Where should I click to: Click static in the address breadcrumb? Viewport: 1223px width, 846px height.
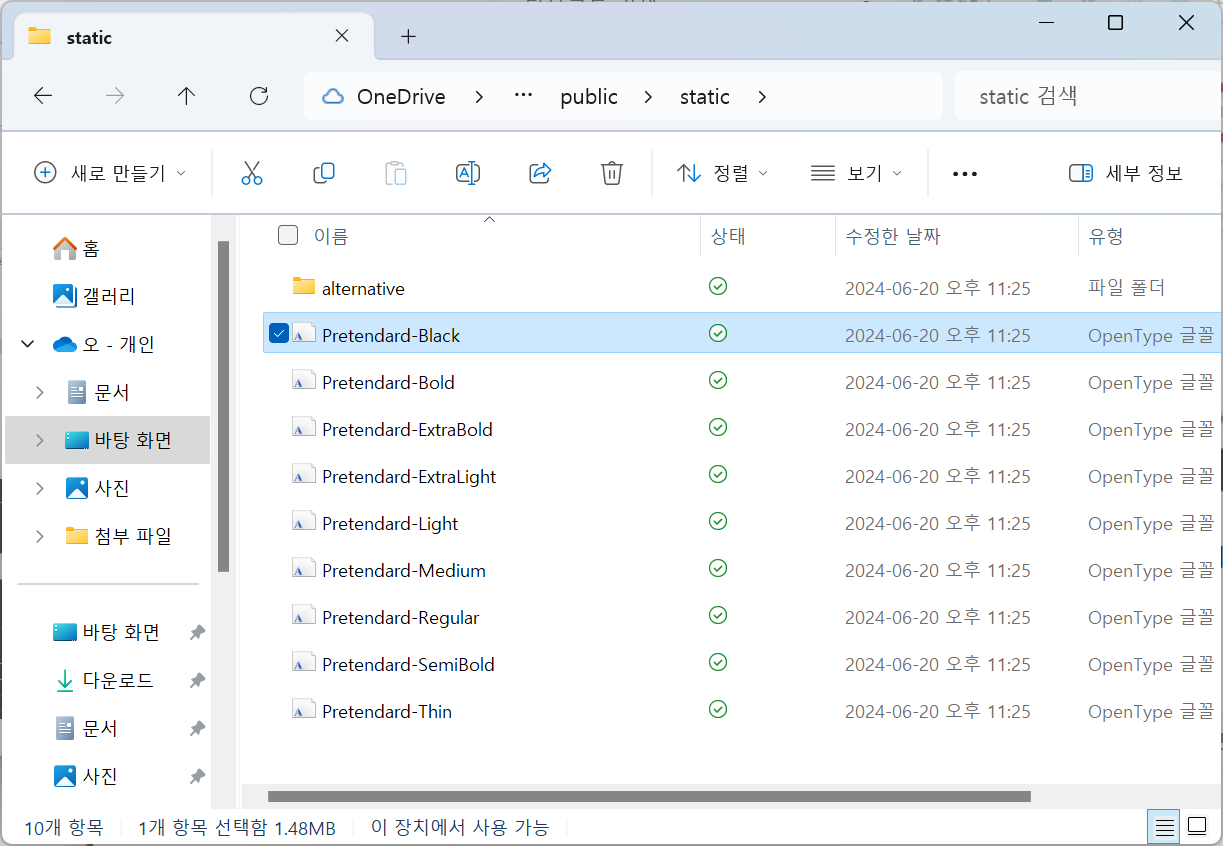705,97
